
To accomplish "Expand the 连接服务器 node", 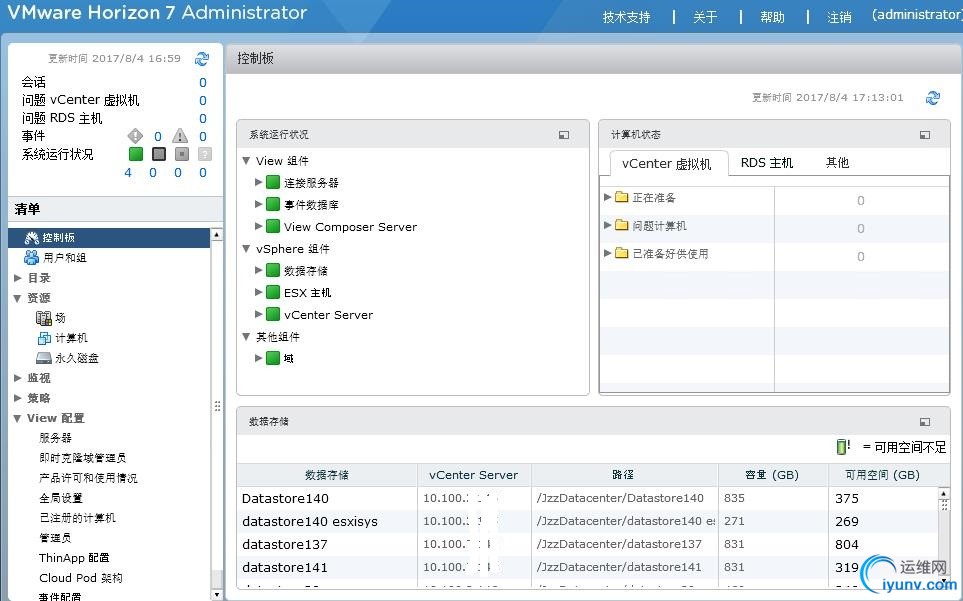I will (259, 182).
